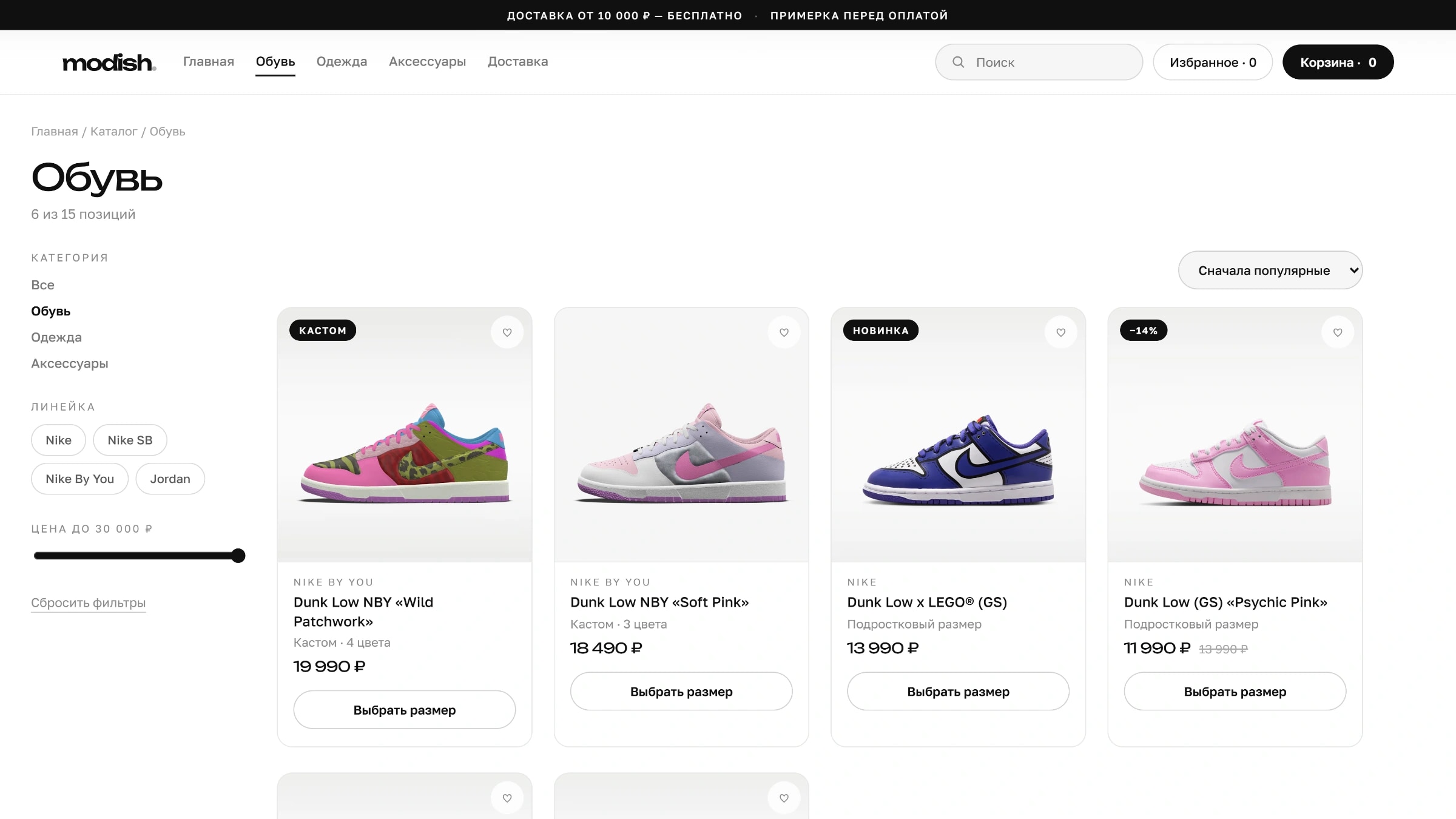Select size for Psychic Pink Dunk
This screenshot has width=1456, height=819.
(1235, 691)
